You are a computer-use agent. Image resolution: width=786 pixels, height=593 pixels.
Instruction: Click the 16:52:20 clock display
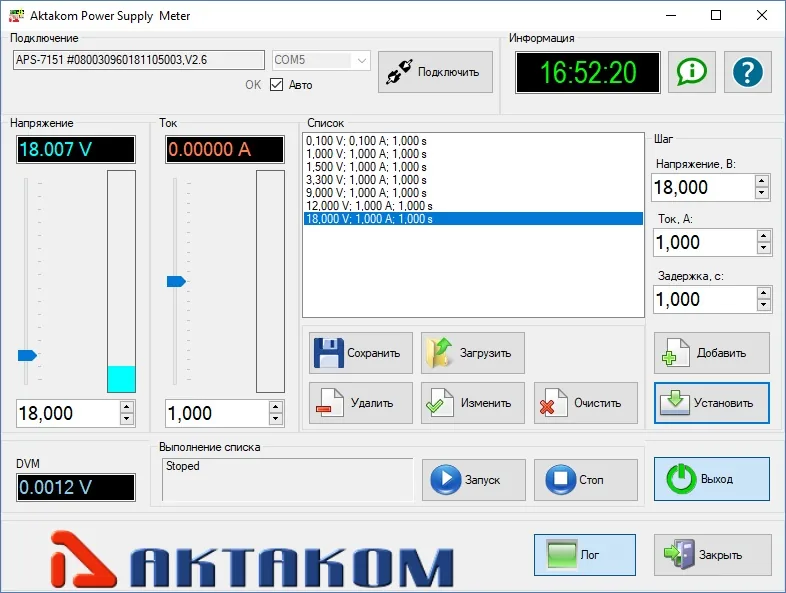[587, 73]
